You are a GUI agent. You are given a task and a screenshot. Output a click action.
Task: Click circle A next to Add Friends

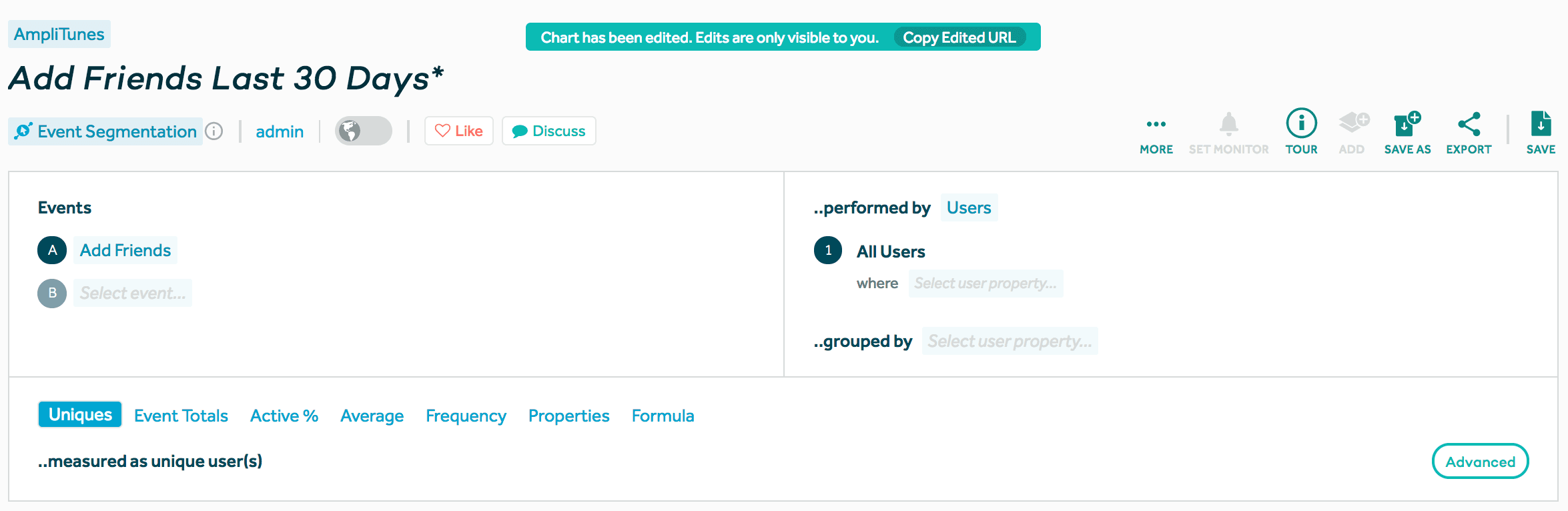coord(51,250)
